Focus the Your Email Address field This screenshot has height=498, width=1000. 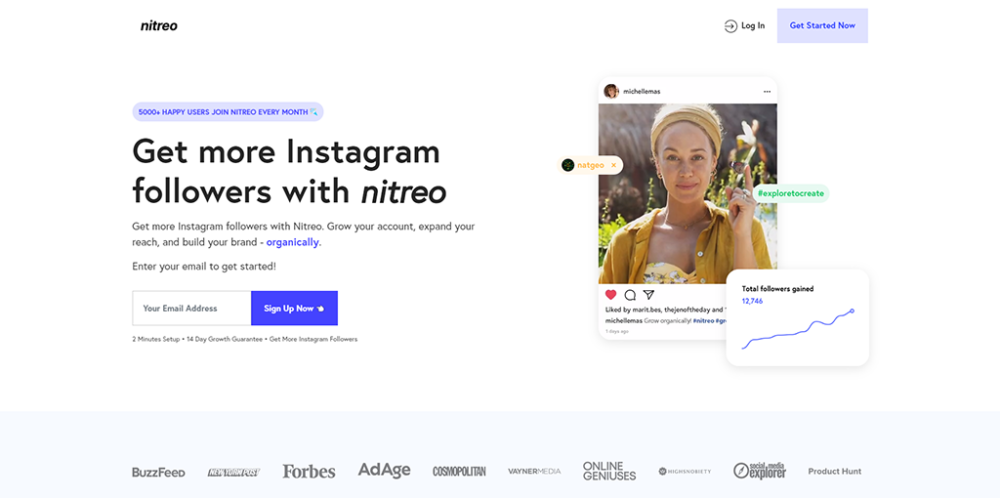pos(191,308)
